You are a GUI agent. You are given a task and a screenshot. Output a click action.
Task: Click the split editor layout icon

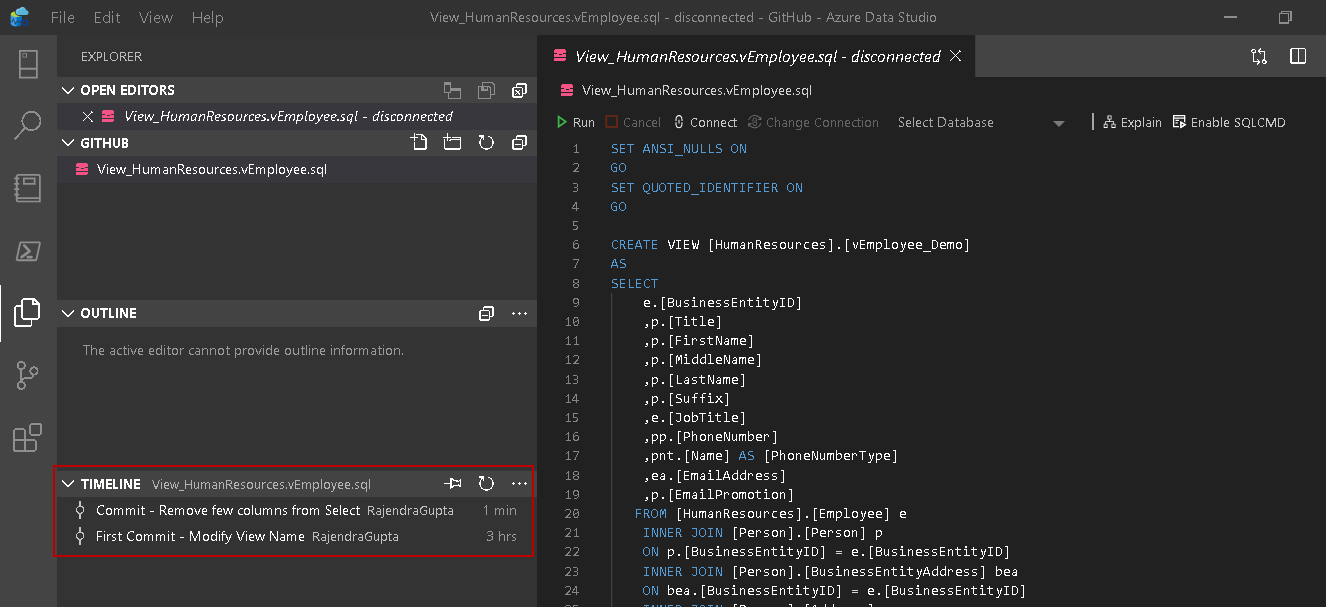click(x=1298, y=56)
